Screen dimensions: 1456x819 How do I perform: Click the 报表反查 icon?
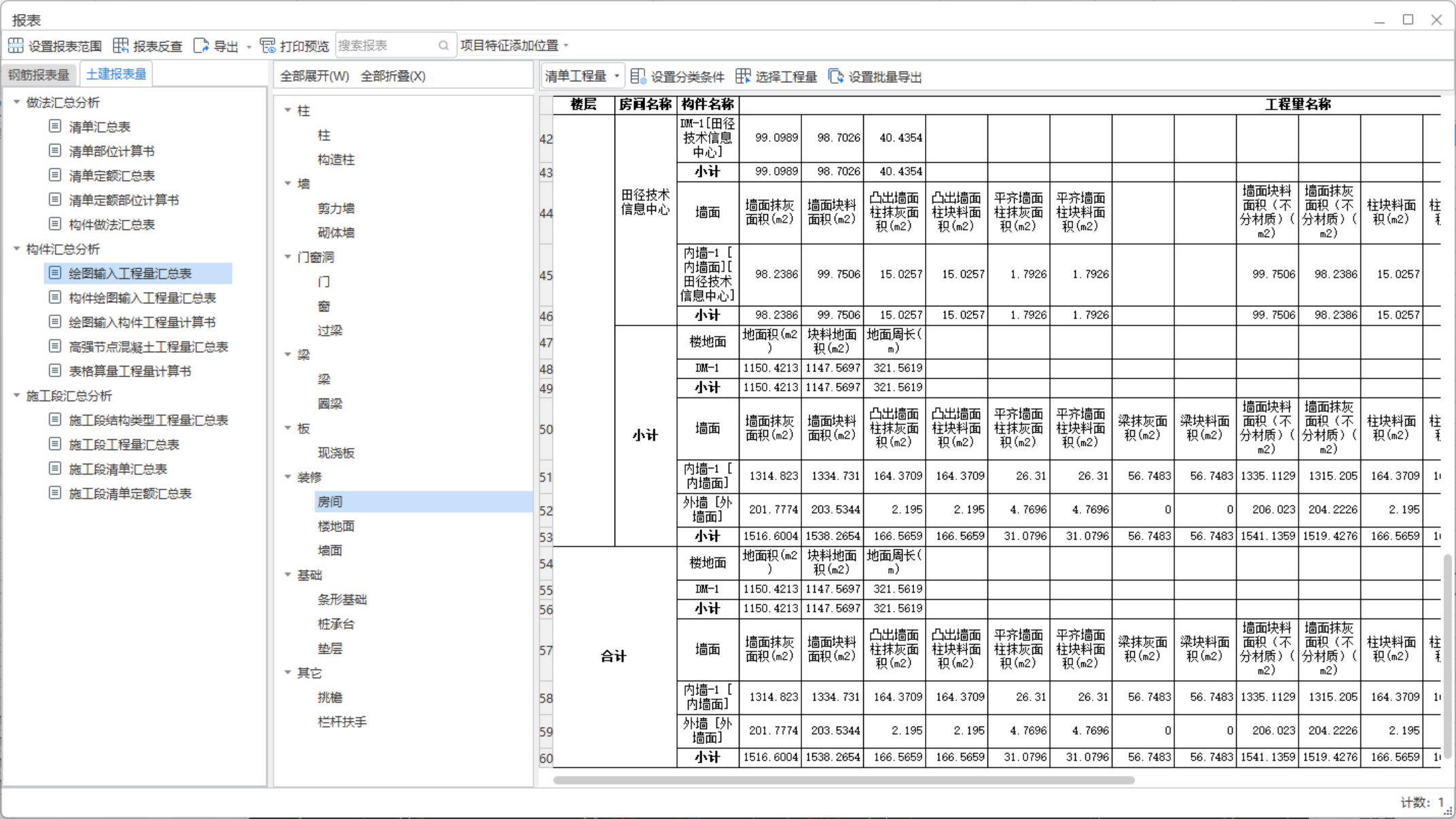click(120, 45)
